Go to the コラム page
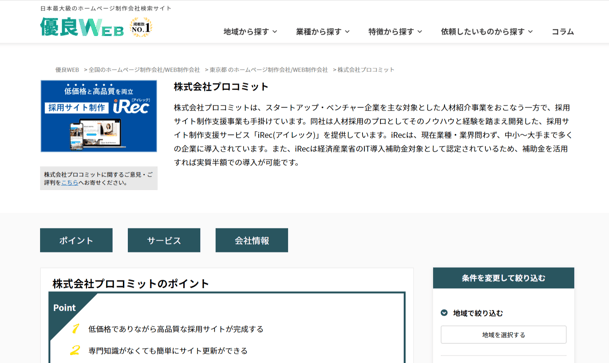 (563, 32)
